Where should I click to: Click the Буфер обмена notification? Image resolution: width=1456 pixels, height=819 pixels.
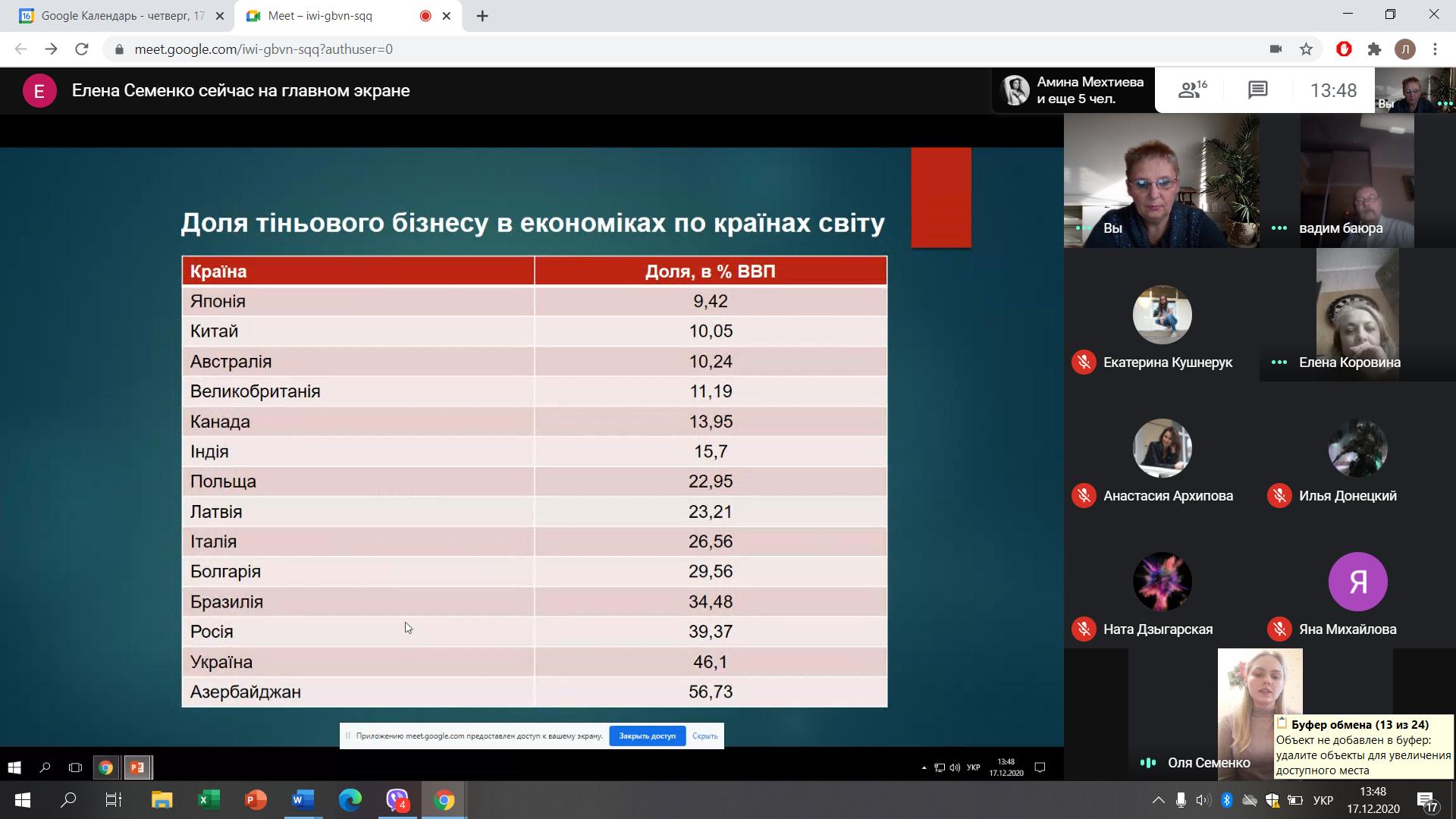click(1363, 747)
